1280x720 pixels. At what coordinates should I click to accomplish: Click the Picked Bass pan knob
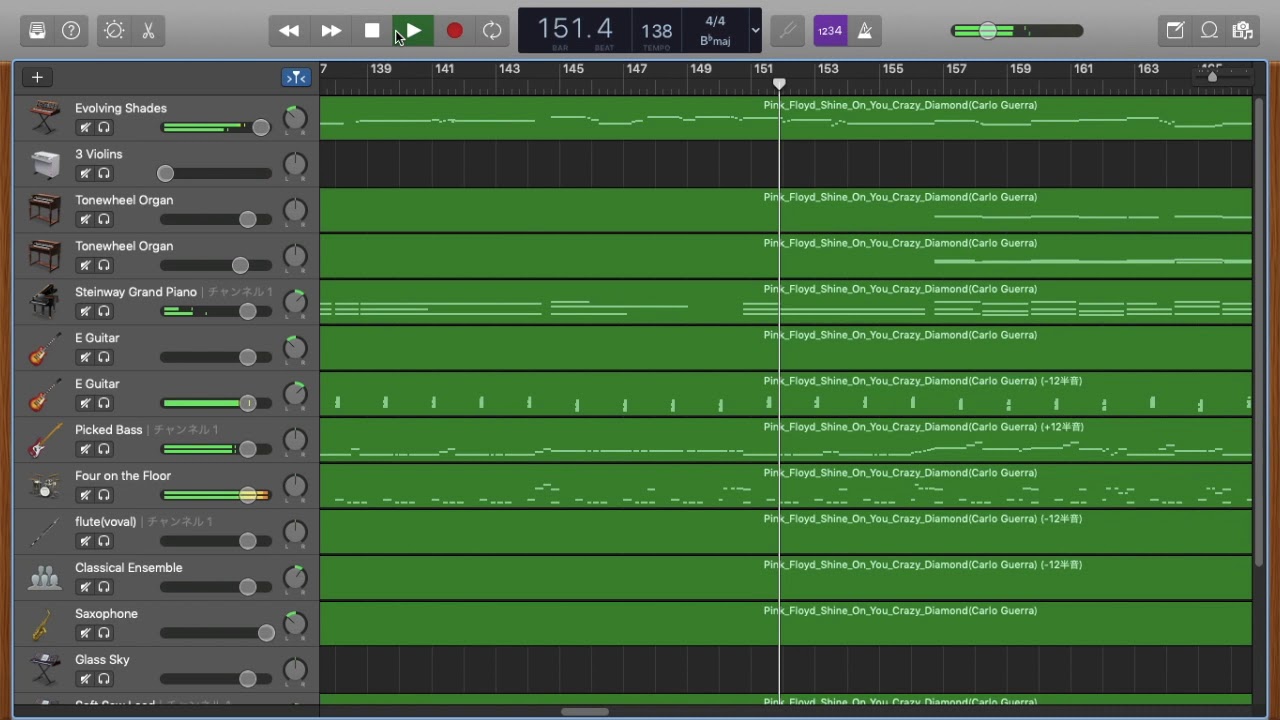[295, 440]
